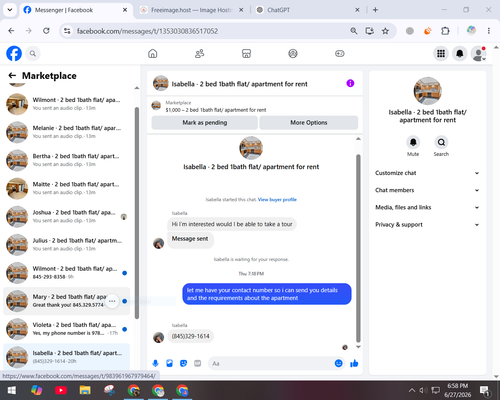Go to Facebook home via logo
The width and height of the screenshot is (500, 400).
tap(14, 53)
